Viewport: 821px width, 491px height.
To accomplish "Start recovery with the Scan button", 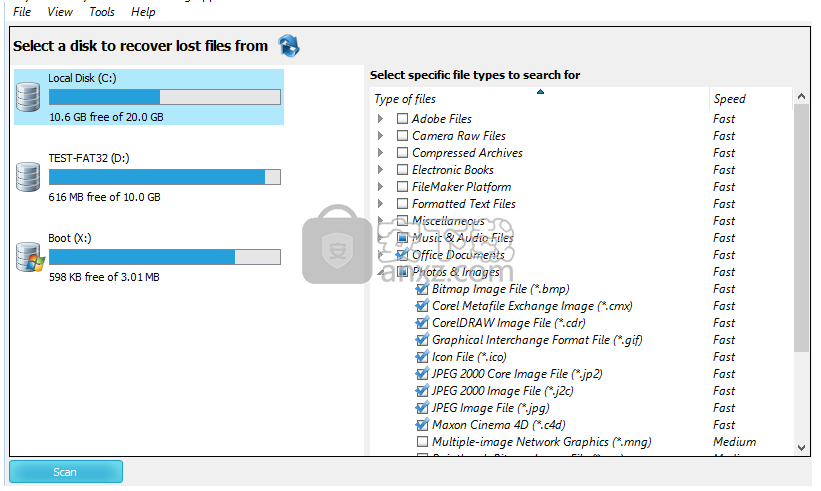I will pyautogui.click(x=66, y=472).
